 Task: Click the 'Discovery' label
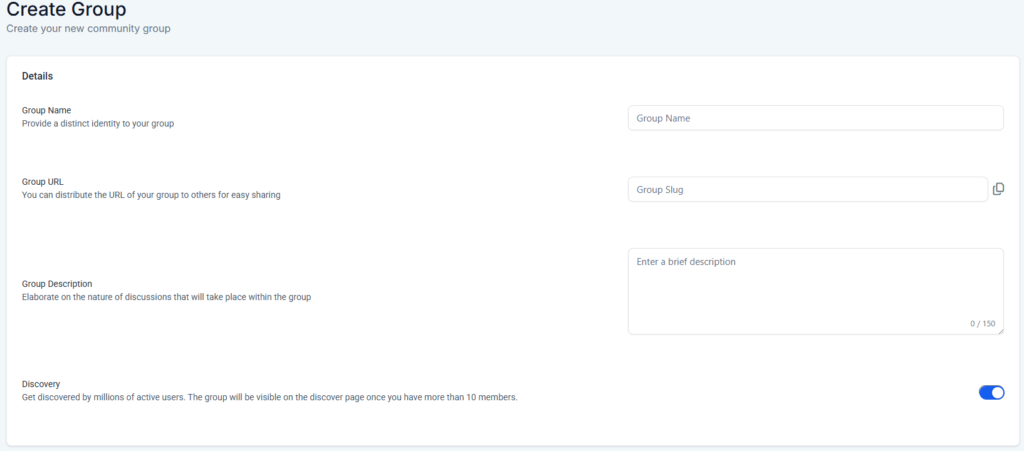40,384
